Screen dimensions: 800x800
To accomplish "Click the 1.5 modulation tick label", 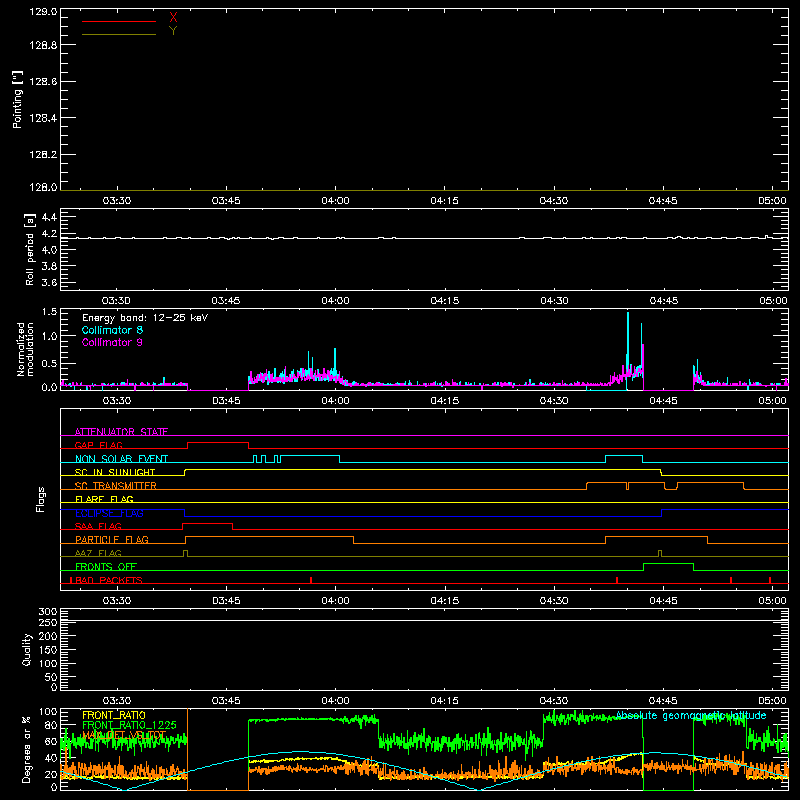I will (49, 312).
